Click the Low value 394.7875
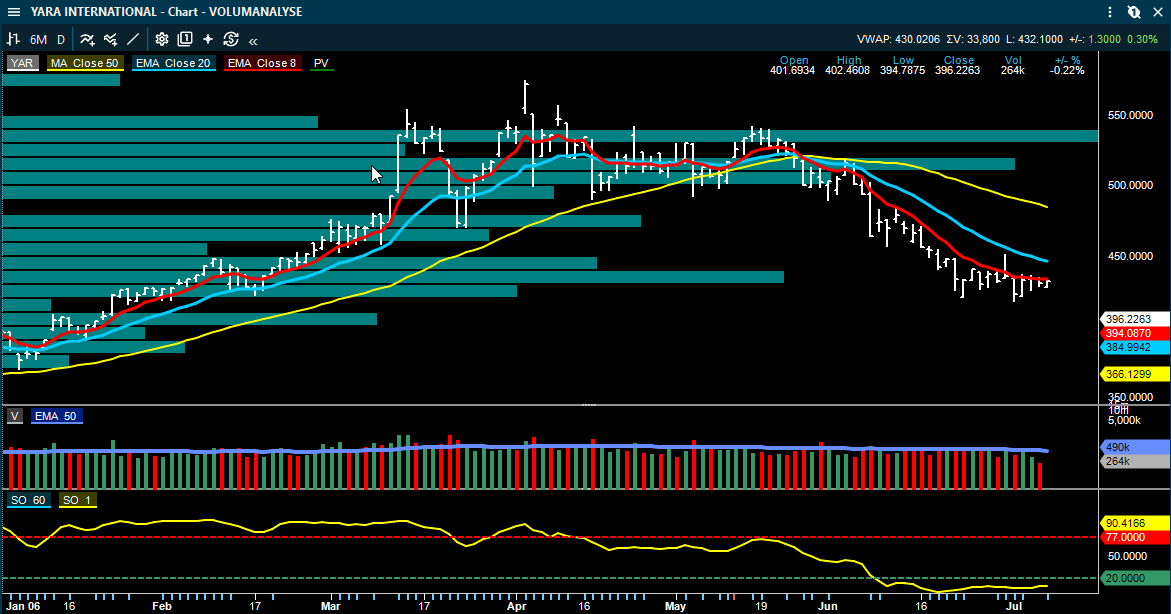Screen dimensions: 1171x614 coord(902,70)
